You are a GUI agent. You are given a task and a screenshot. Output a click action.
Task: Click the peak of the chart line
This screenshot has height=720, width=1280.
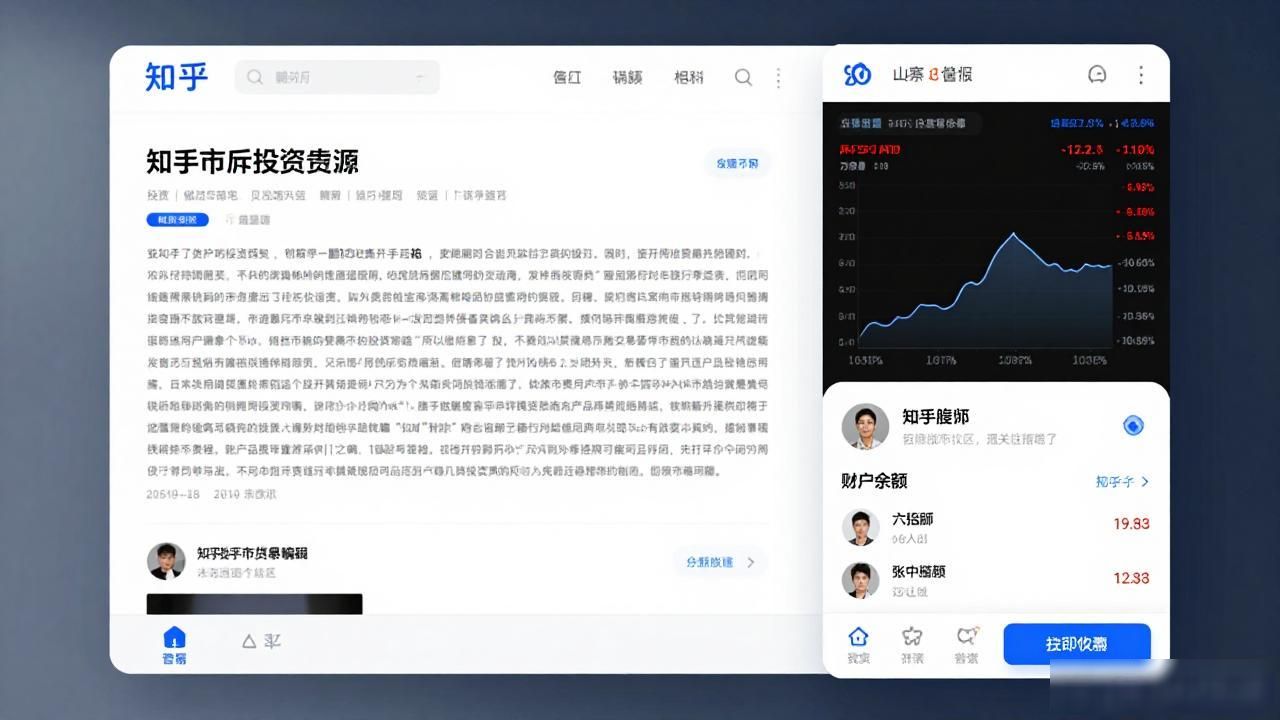(1012, 234)
